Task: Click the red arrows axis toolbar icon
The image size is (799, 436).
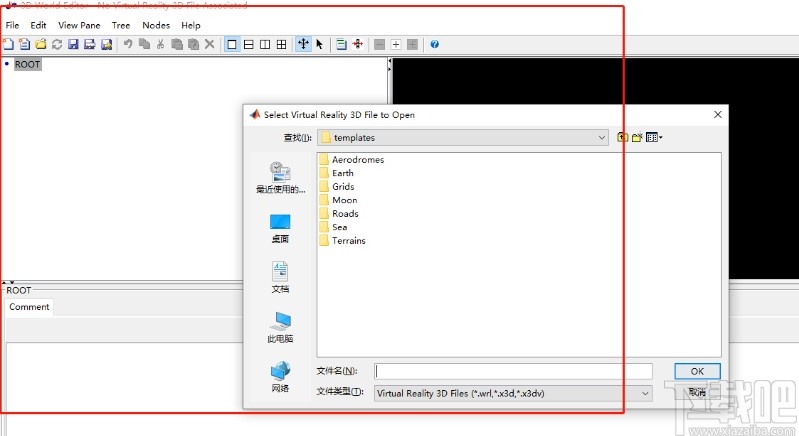Action: pyautogui.click(x=358, y=44)
